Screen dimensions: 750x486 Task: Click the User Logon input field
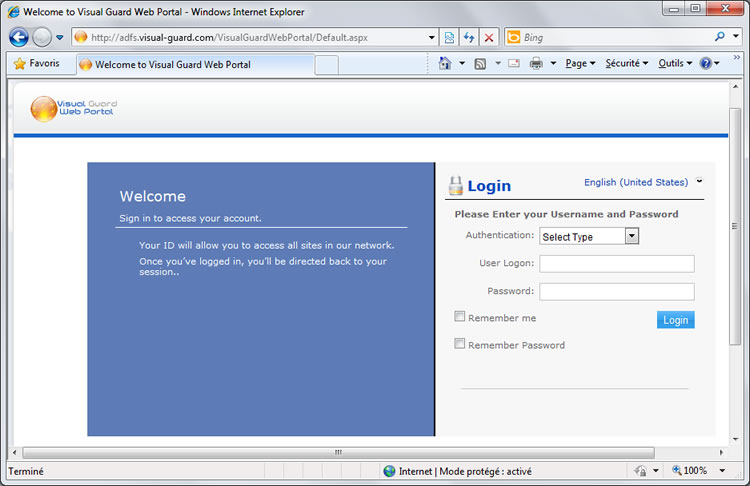tap(616, 264)
